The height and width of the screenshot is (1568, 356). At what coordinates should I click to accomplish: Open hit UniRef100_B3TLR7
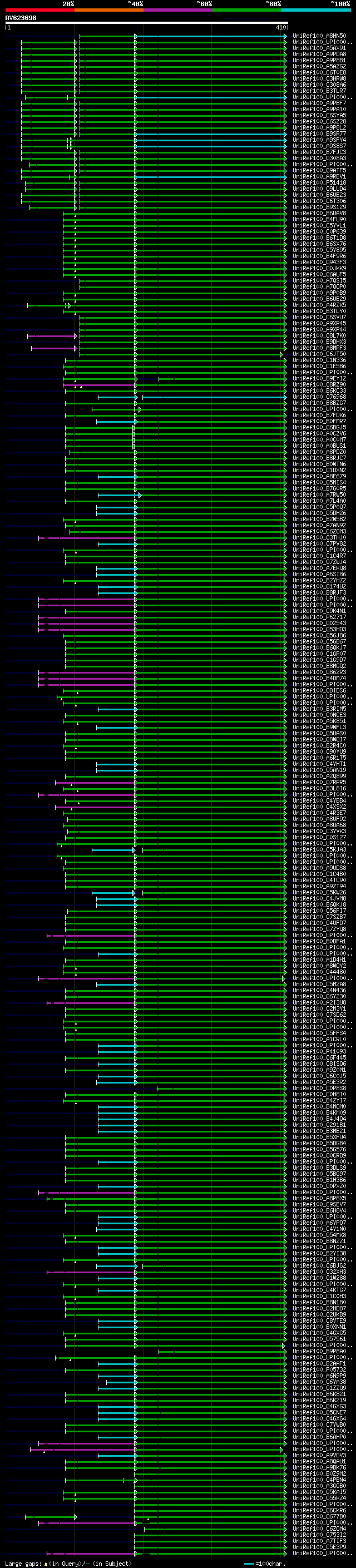pos(319,91)
